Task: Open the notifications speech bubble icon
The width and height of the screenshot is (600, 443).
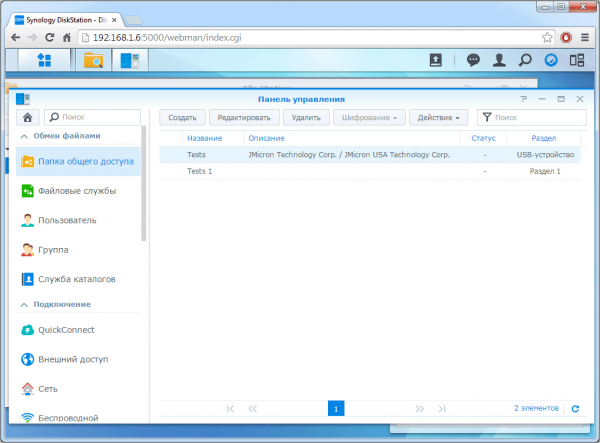Action: click(474, 60)
